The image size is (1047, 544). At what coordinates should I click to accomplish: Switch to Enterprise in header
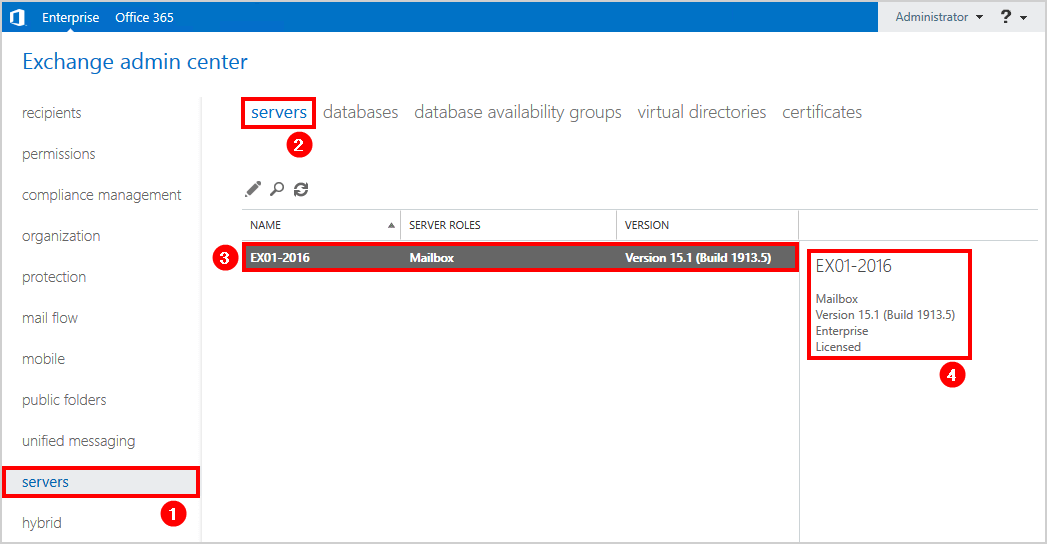pyautogui.click(x=70, y=17)
